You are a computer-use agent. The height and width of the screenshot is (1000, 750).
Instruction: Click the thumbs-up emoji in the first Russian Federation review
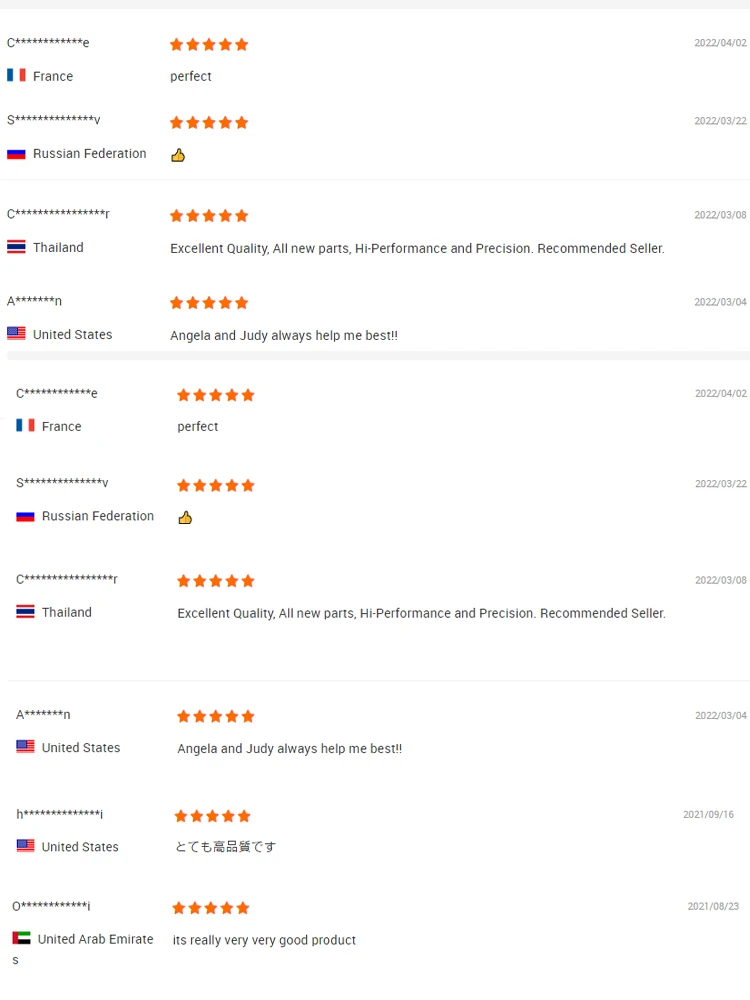point(178,155)
